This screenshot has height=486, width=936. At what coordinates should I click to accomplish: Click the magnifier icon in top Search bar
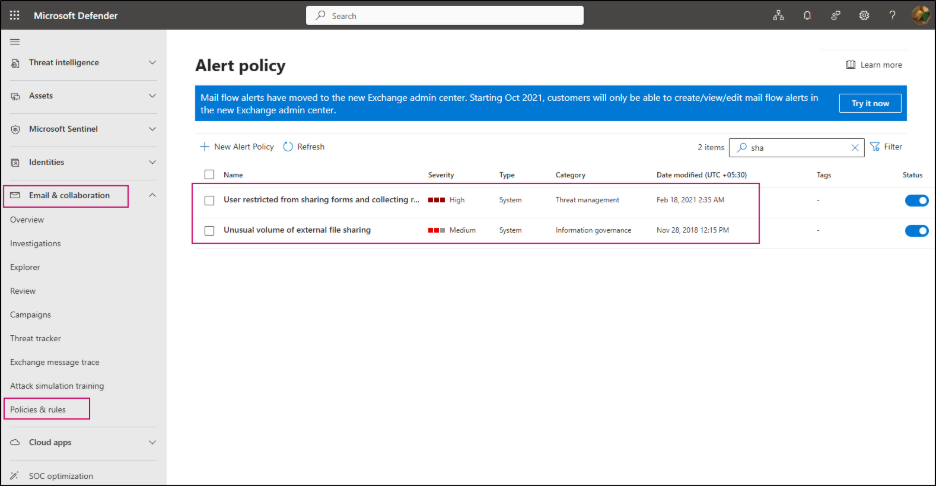point(321,16)
